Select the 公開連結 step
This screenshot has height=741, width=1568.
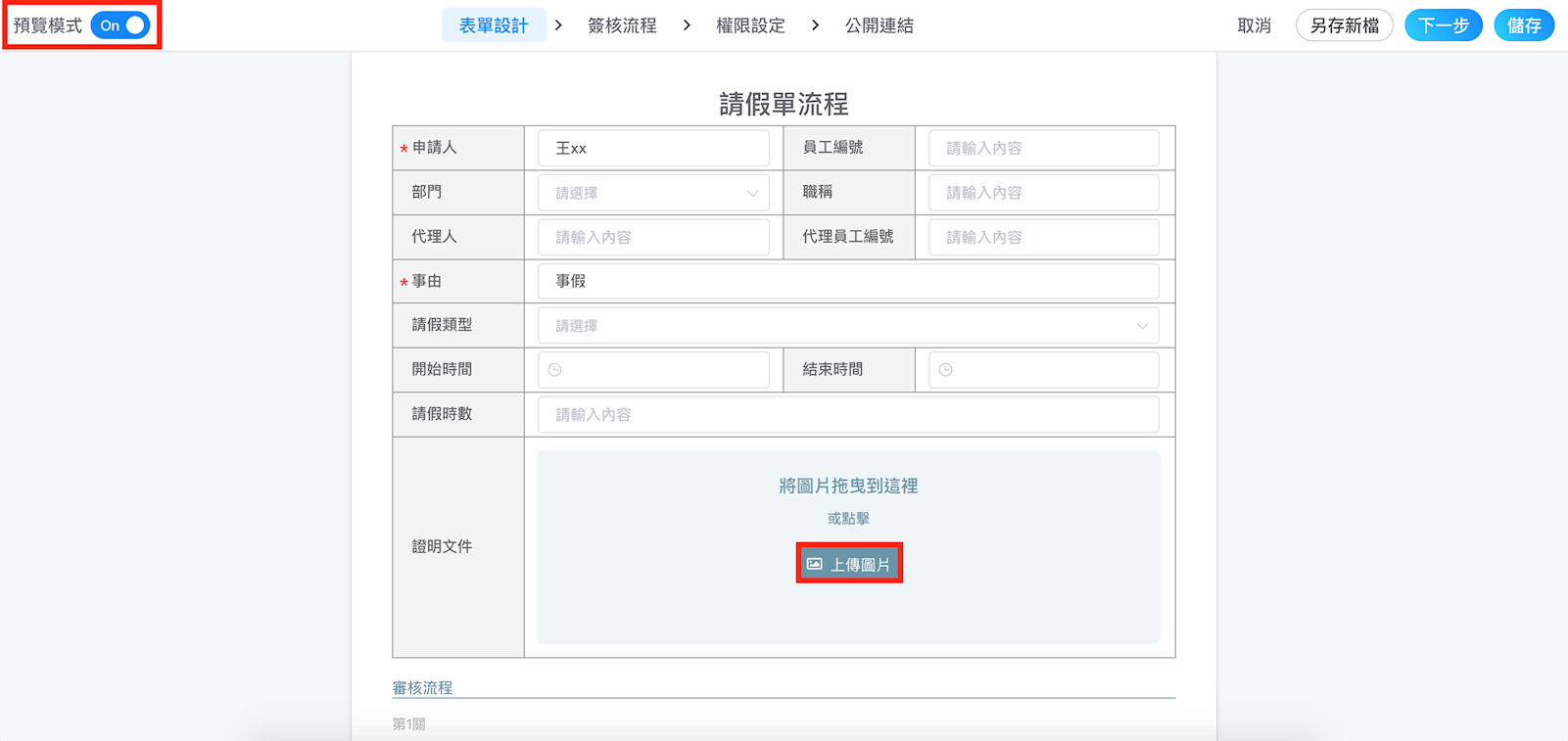pyautogui.click(x=879, y=25)
